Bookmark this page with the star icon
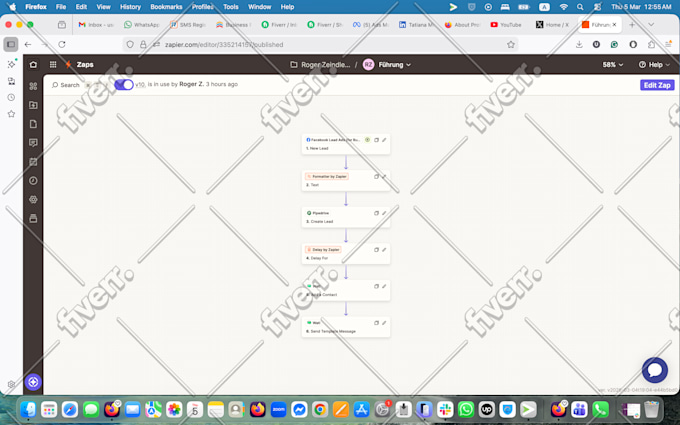Image resolution: width=680 pixels, height=425 pixels. pyautogui.click(x=511, y=45)
